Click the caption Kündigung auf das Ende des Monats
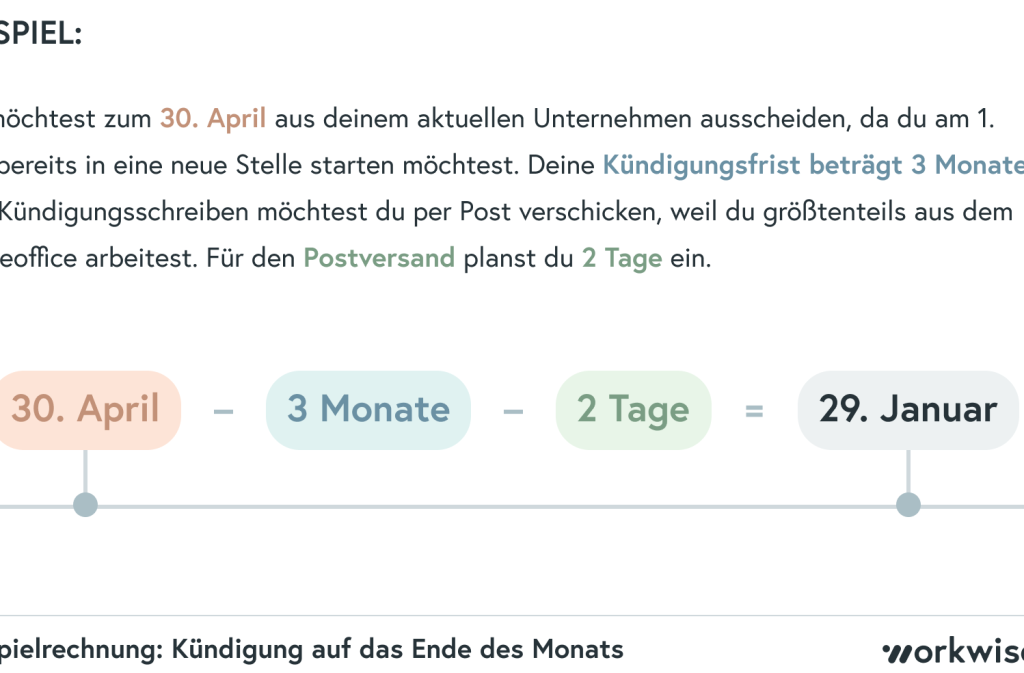The image size is (1024, 673). (x=397, y=649)
